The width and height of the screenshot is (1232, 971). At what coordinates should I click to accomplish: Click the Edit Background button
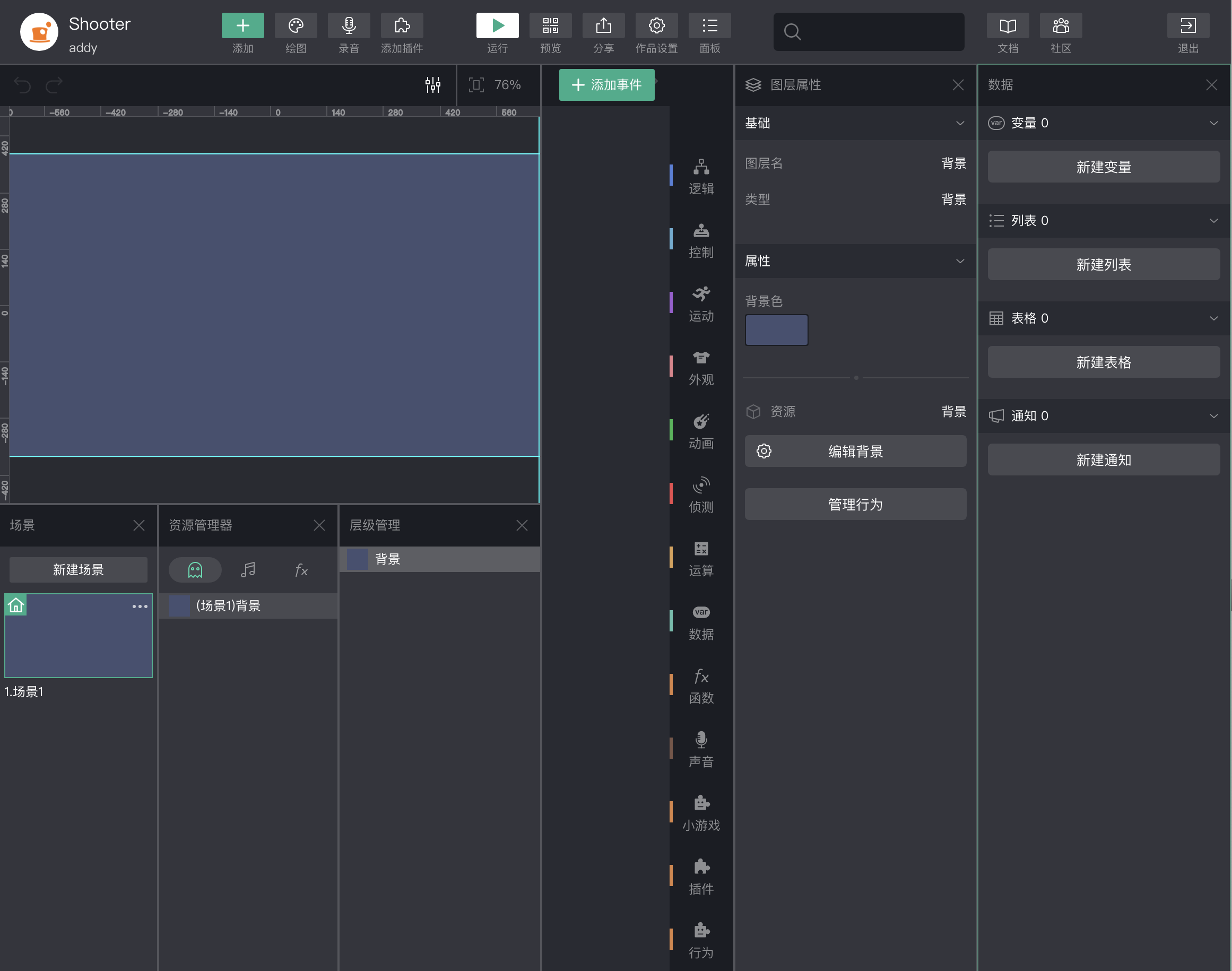tap(856, 451)
